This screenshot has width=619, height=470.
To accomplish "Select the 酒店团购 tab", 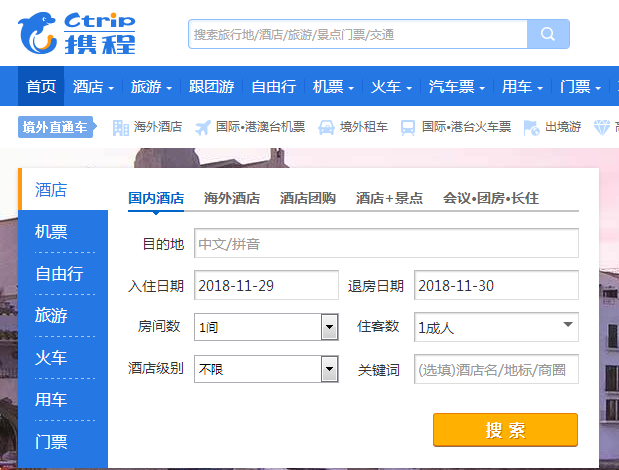I will (x=308, y=198).
